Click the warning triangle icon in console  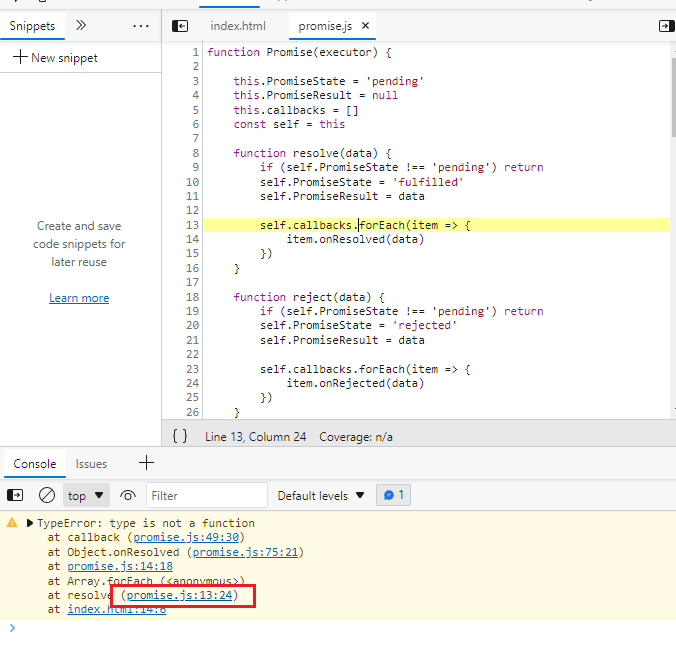(x=12, y=523)
